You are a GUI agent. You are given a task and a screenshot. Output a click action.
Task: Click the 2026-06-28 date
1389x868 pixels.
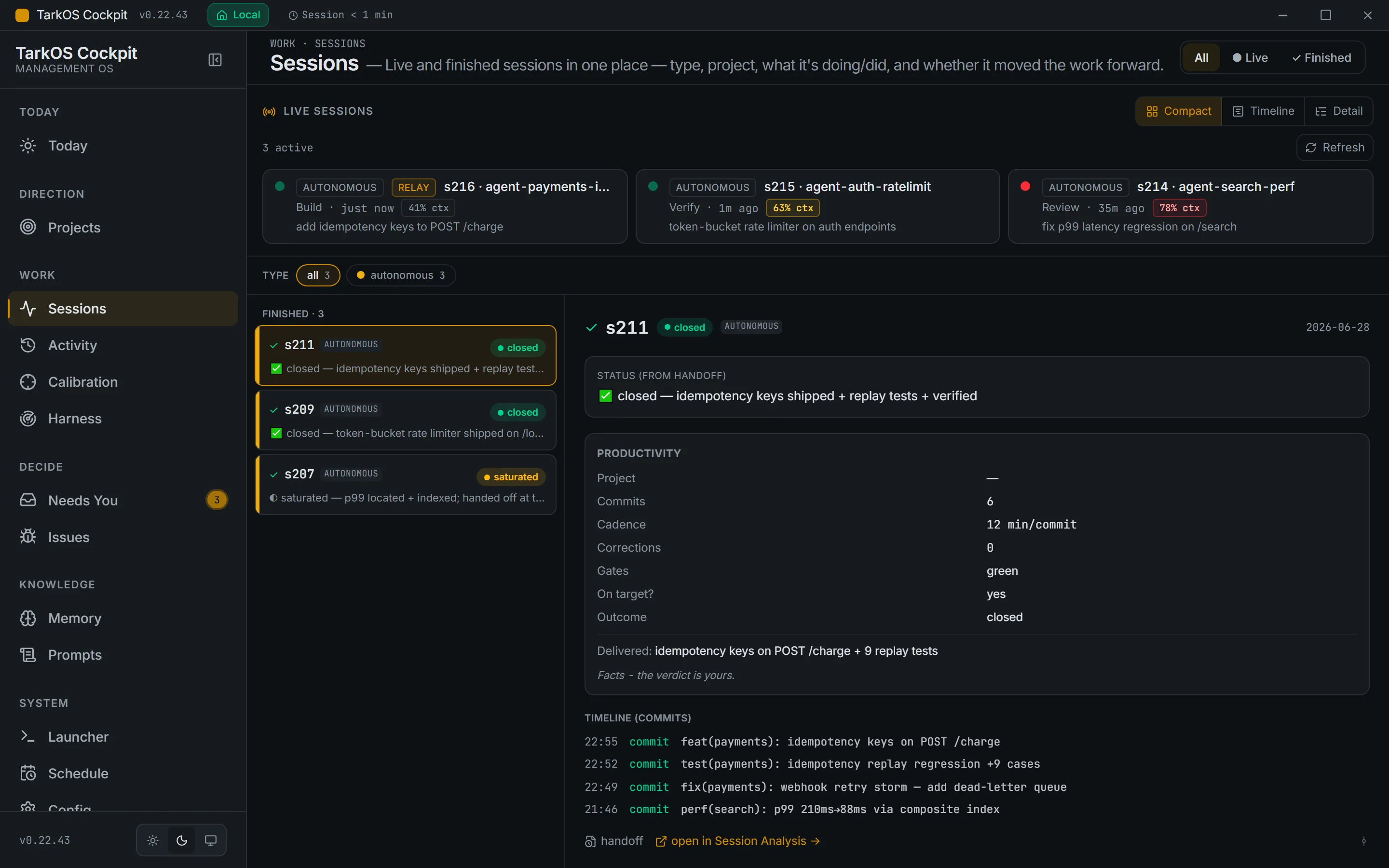tap(1337, 327)
